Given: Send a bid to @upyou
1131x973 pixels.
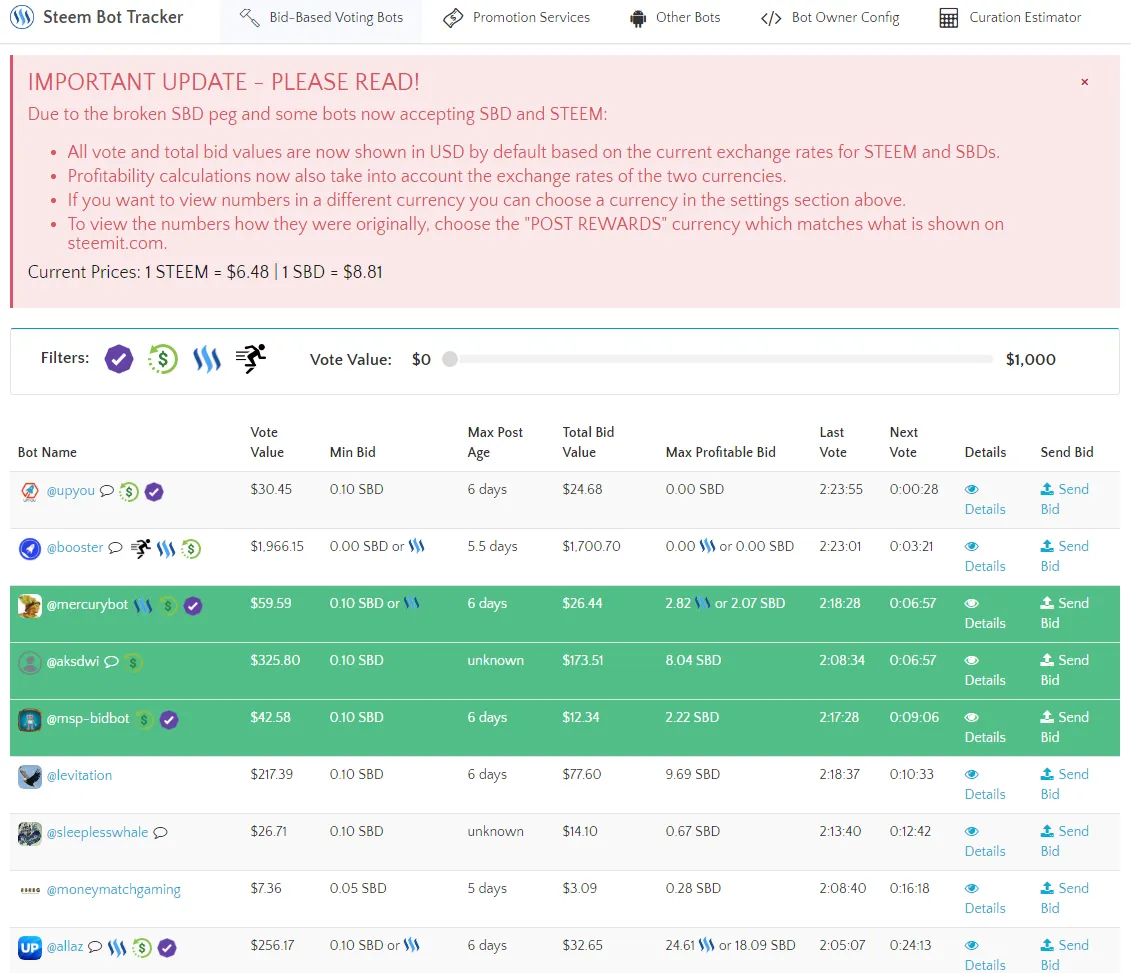Looking at the screenshot, I should coord(1064,499).
